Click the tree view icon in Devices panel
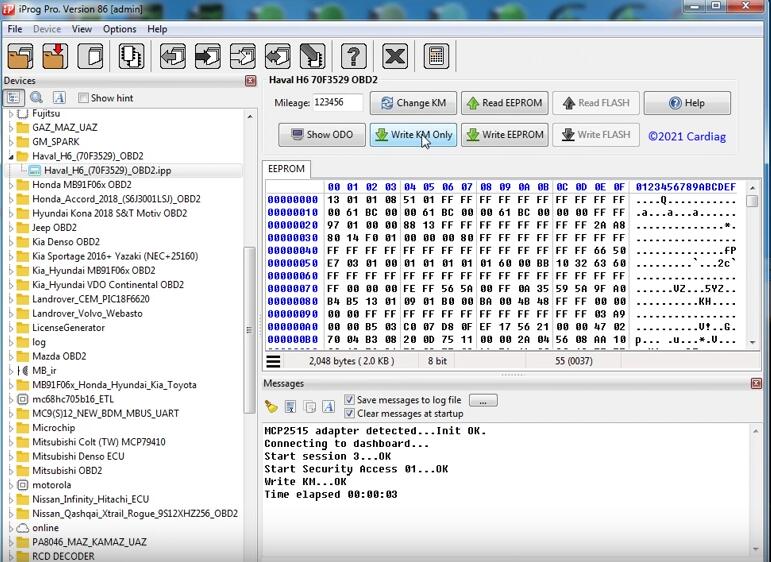The image size is (771, 562). (x=14, y=98)
